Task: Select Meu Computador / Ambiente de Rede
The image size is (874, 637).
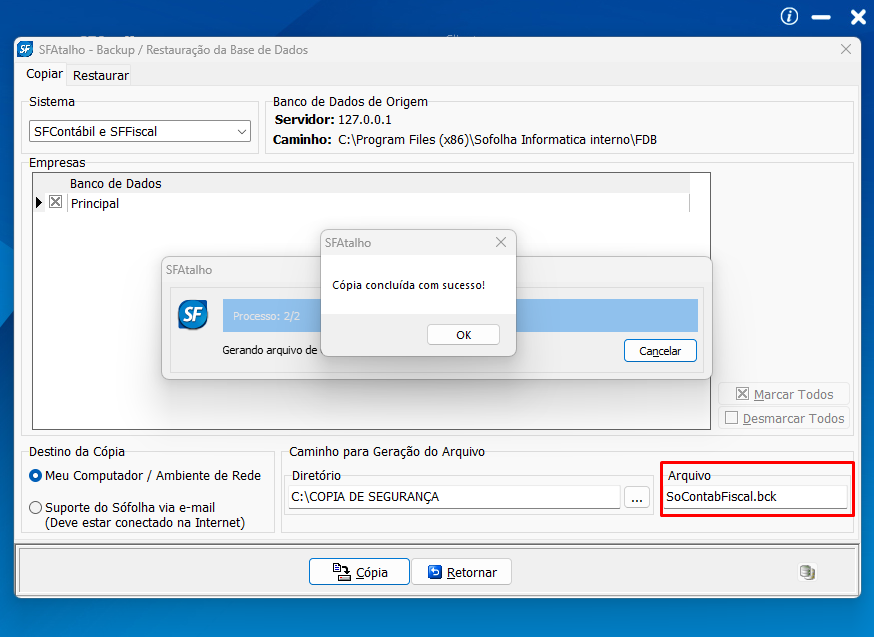Action: [x=36, y=475]
